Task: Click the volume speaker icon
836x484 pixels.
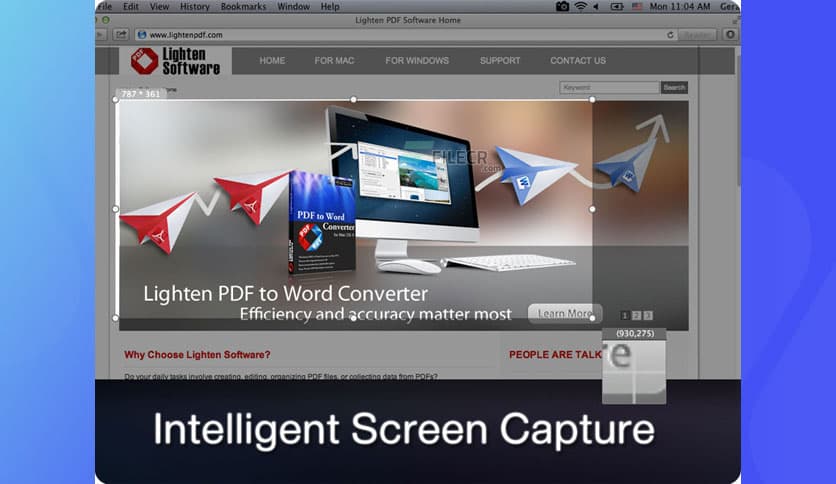Action: click(x=596, y=6)
